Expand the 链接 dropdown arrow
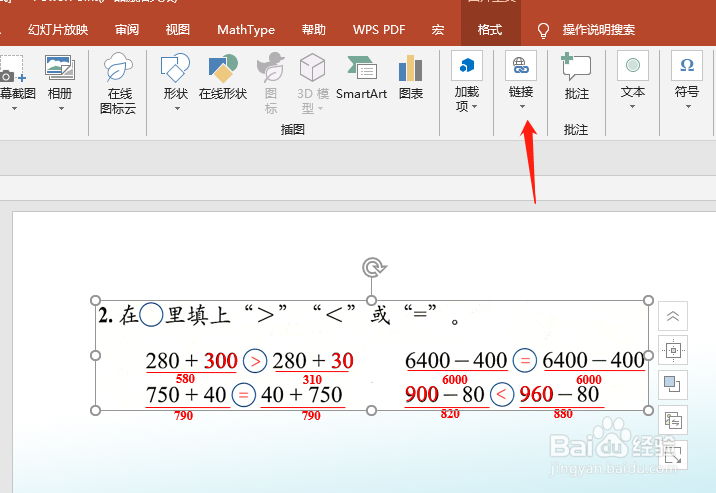Screen dimensions: 716x493 pyautogui.click(x=522, y=107)
